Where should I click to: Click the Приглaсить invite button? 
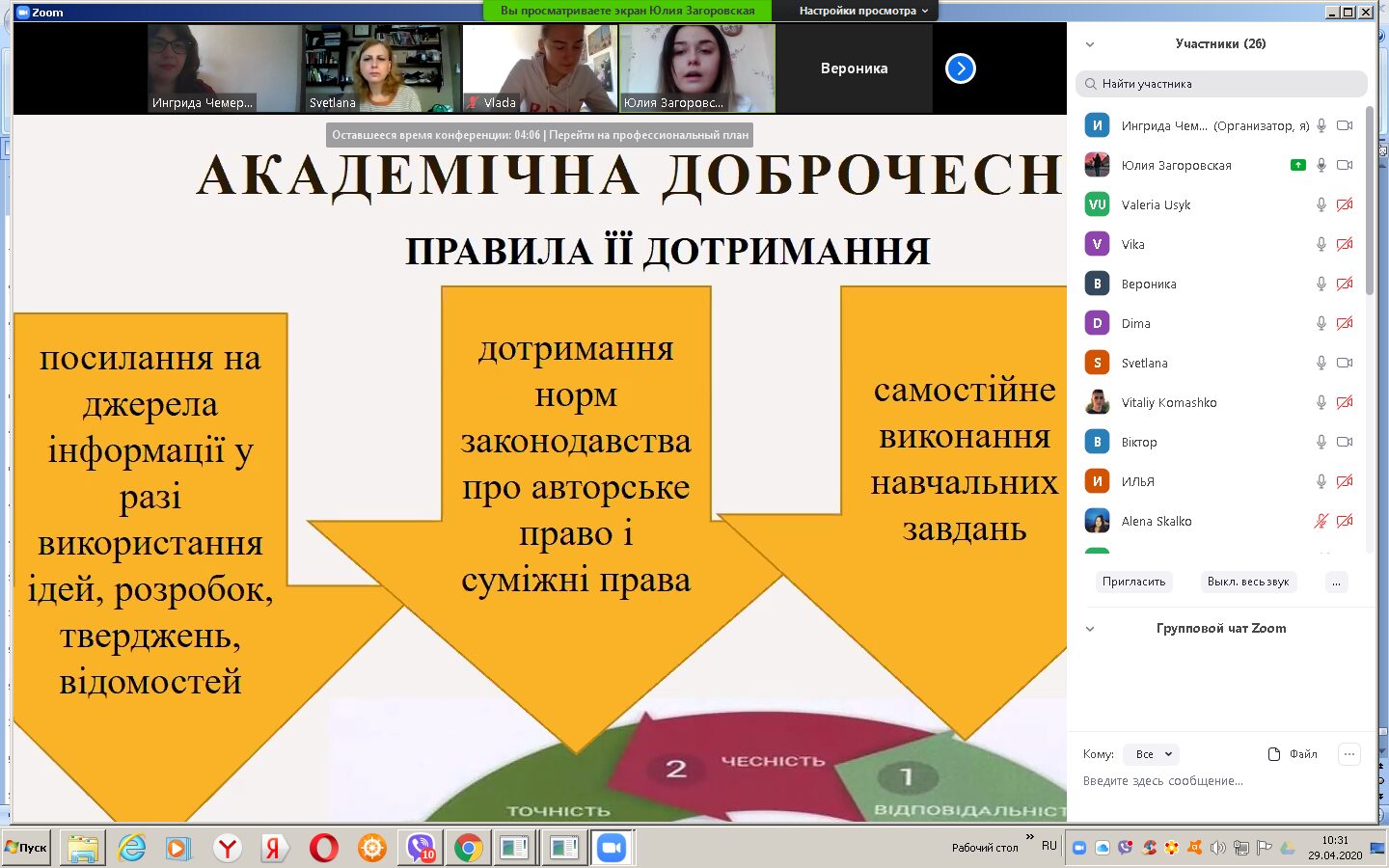[x=1133, y=582]
